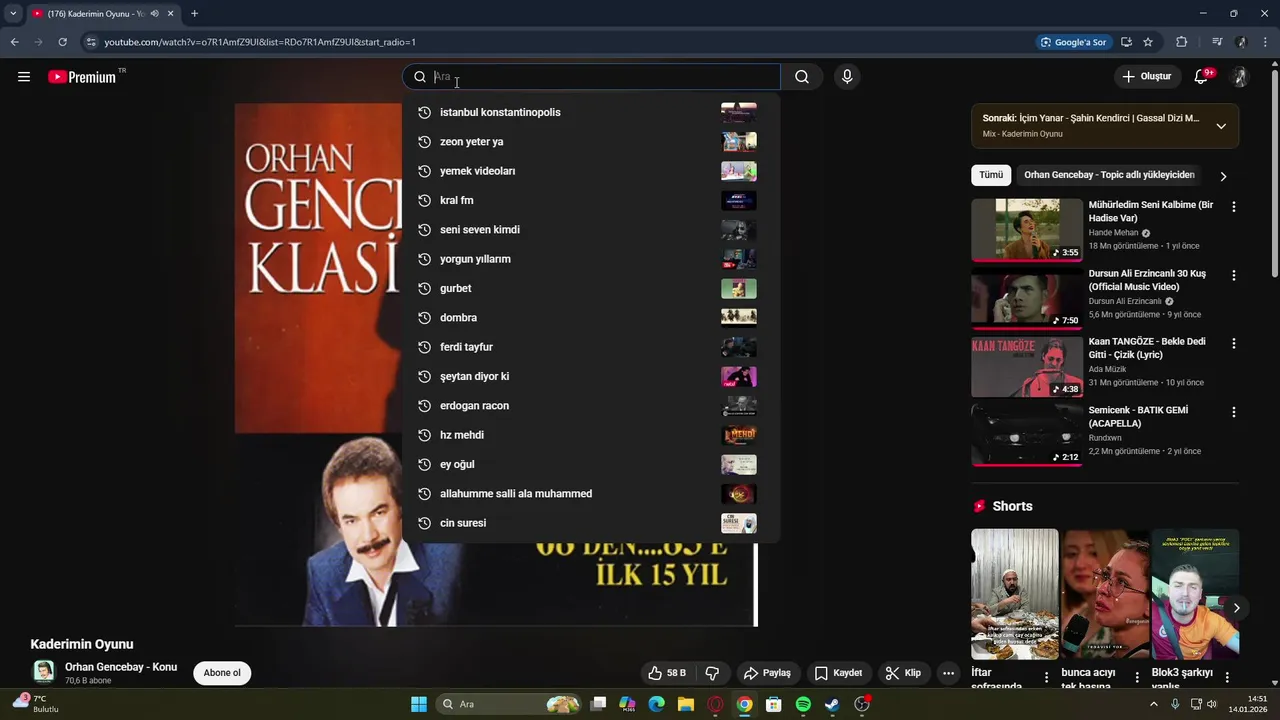Go to YouTube Premium home logo
Screen dimensions: 1280x720
82,77
